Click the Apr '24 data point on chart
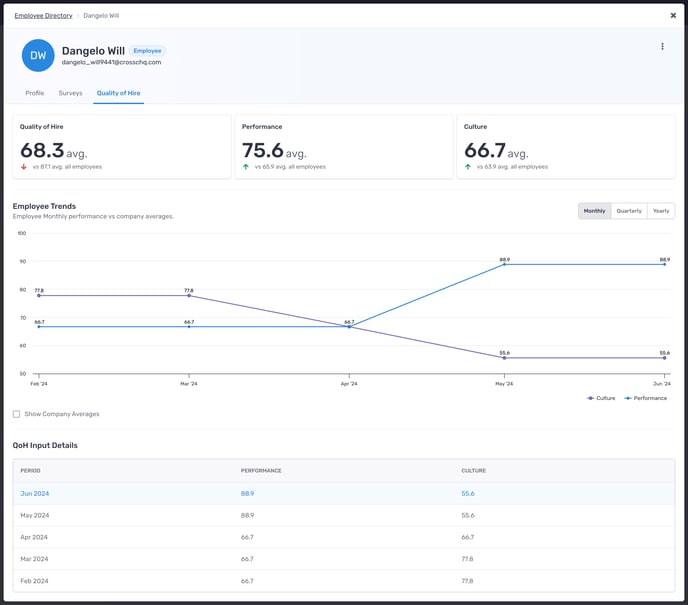 point(349,327)
